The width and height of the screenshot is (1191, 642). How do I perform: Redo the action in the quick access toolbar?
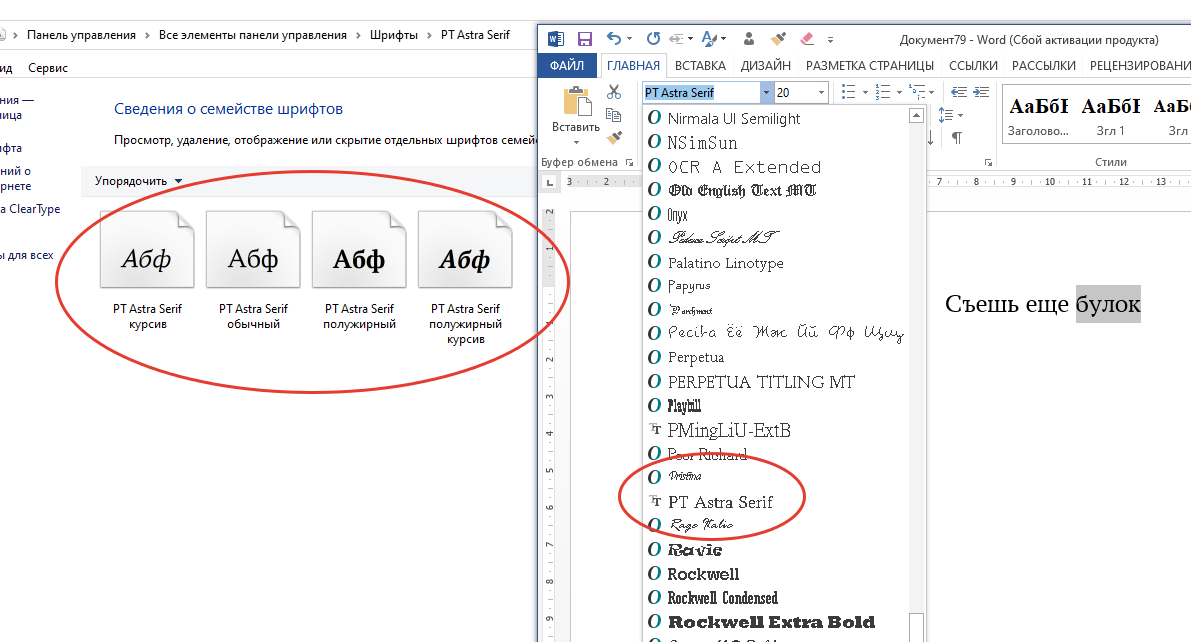[653, 39]
